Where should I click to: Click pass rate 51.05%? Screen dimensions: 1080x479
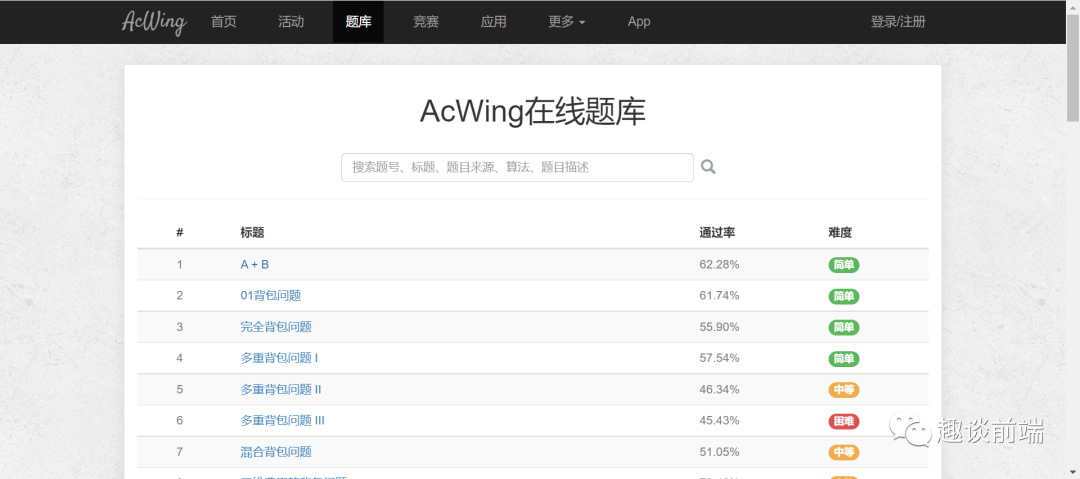tap(719, 452)
